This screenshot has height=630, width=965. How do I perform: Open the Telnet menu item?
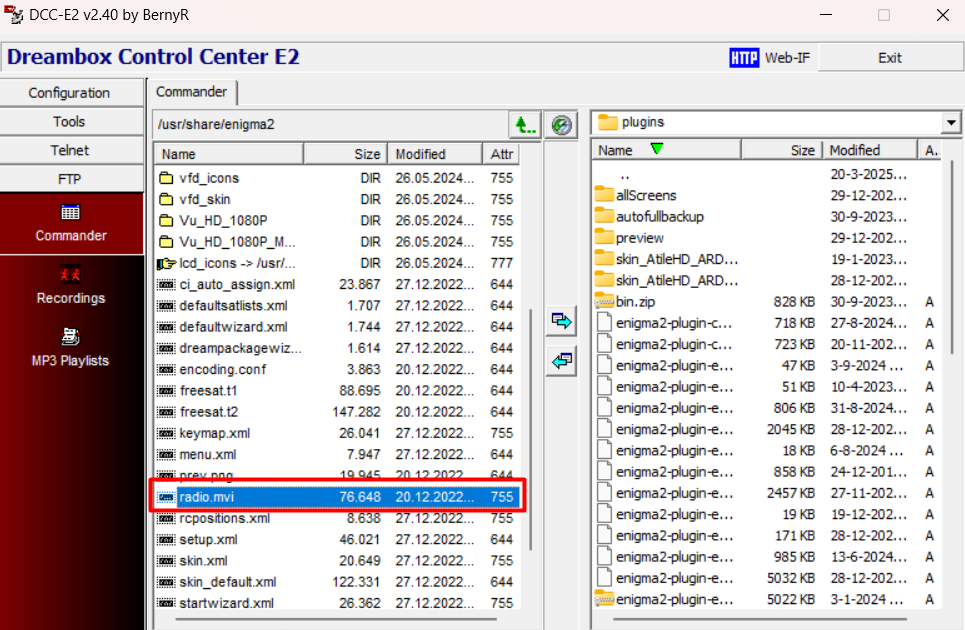coord(70,150)
